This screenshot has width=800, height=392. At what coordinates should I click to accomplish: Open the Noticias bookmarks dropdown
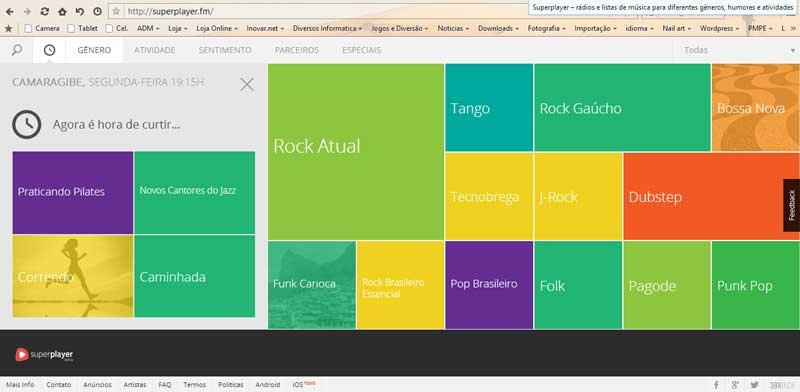coord(454,29)
